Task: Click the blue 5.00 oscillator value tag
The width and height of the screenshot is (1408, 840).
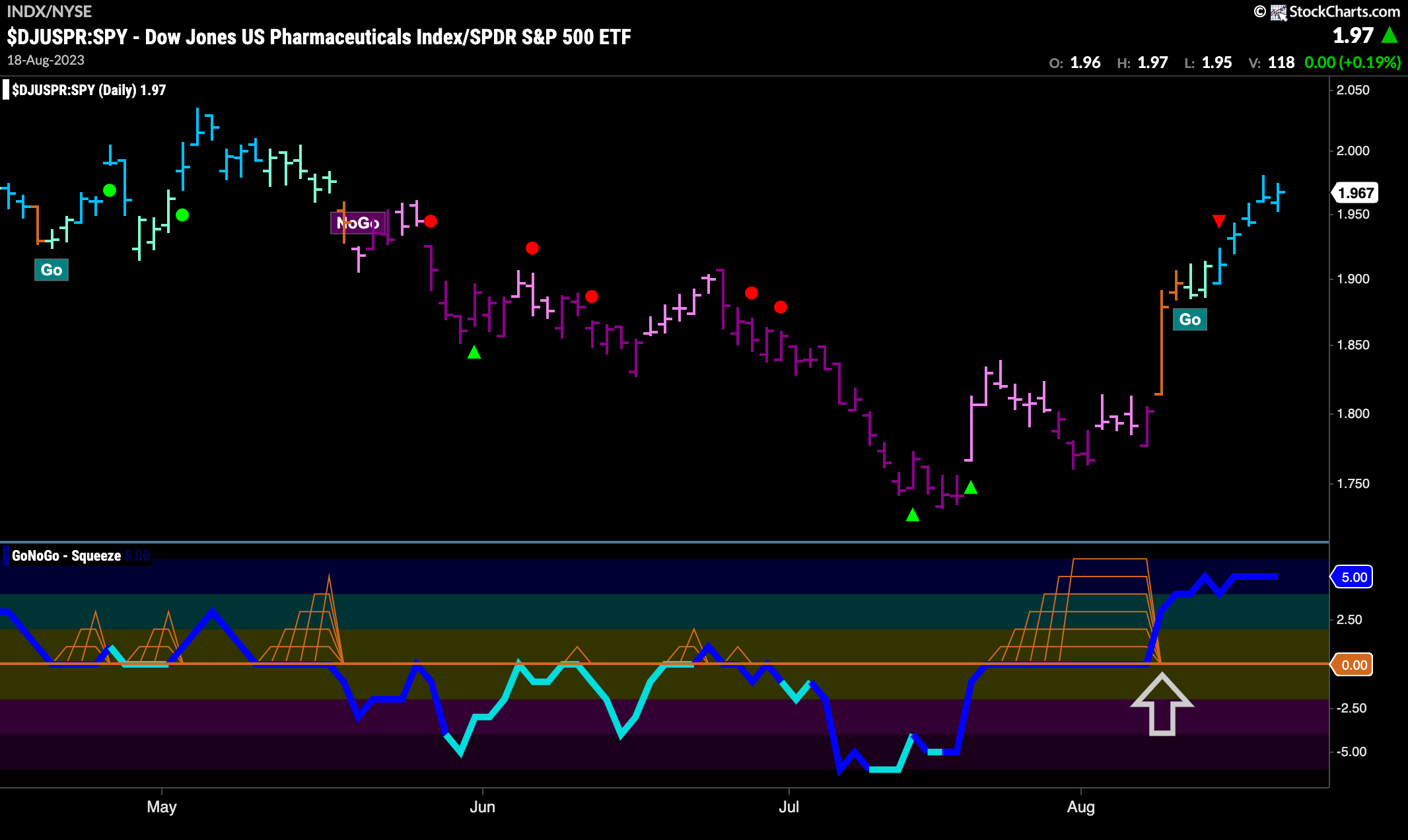Action: click(1353, 577)
